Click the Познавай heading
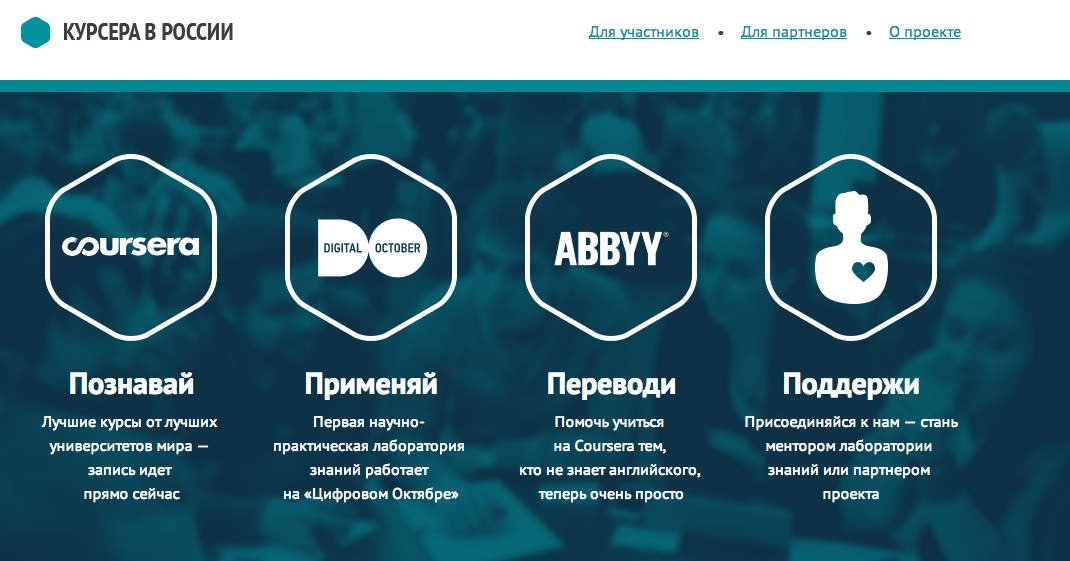 131,384
